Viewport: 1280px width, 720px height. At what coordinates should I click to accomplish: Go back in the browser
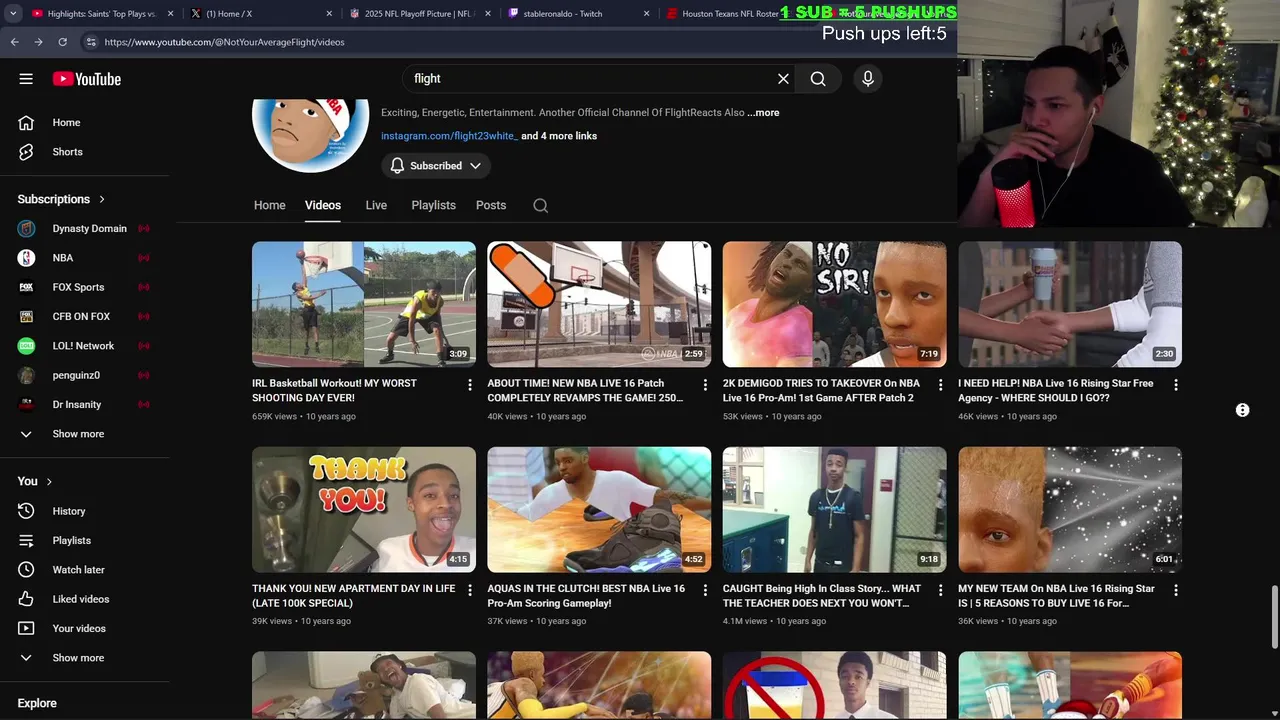click(14, 42)
